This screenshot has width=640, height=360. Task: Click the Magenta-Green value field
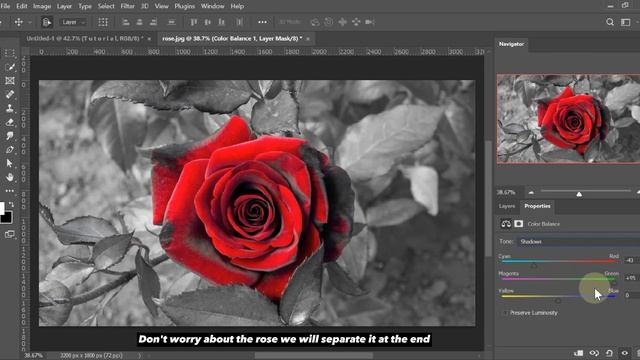tap(631, 278)
